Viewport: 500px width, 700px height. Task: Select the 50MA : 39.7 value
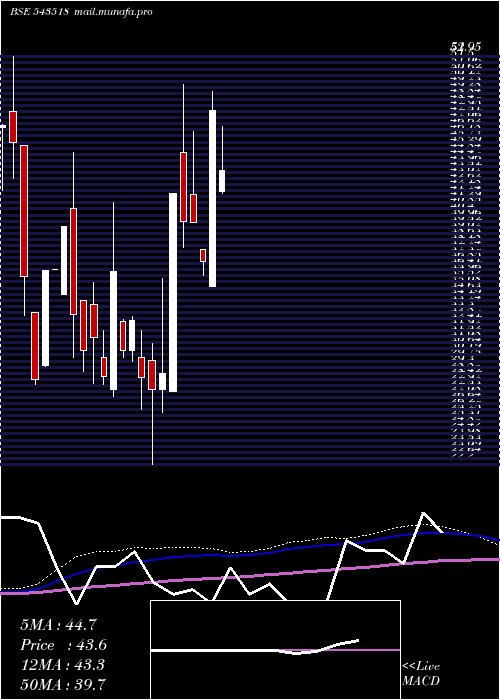tap(63, 684)
